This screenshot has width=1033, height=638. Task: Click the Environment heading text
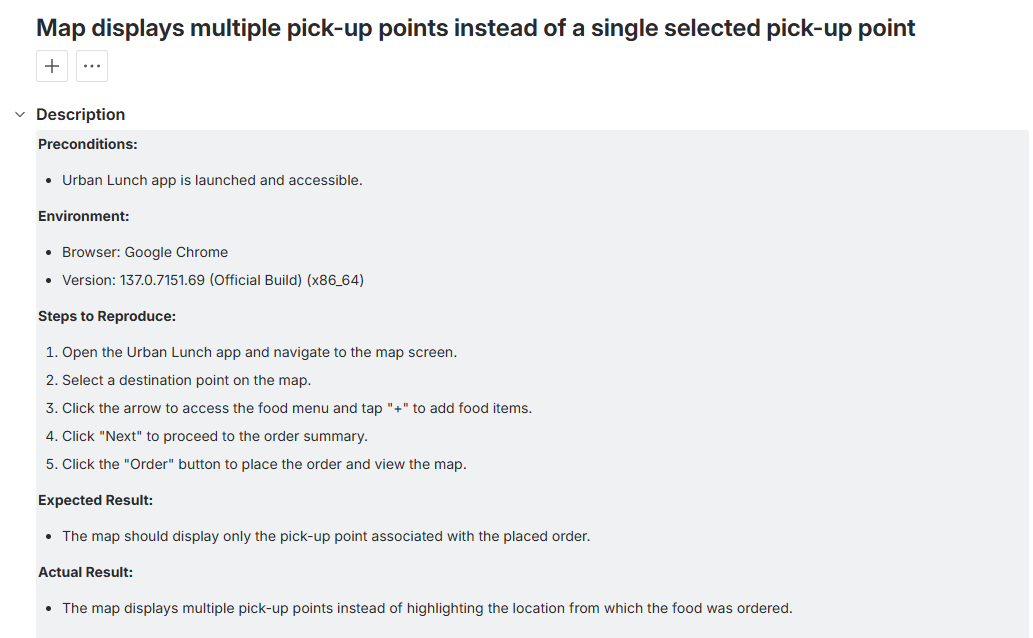tap(84, 216)
